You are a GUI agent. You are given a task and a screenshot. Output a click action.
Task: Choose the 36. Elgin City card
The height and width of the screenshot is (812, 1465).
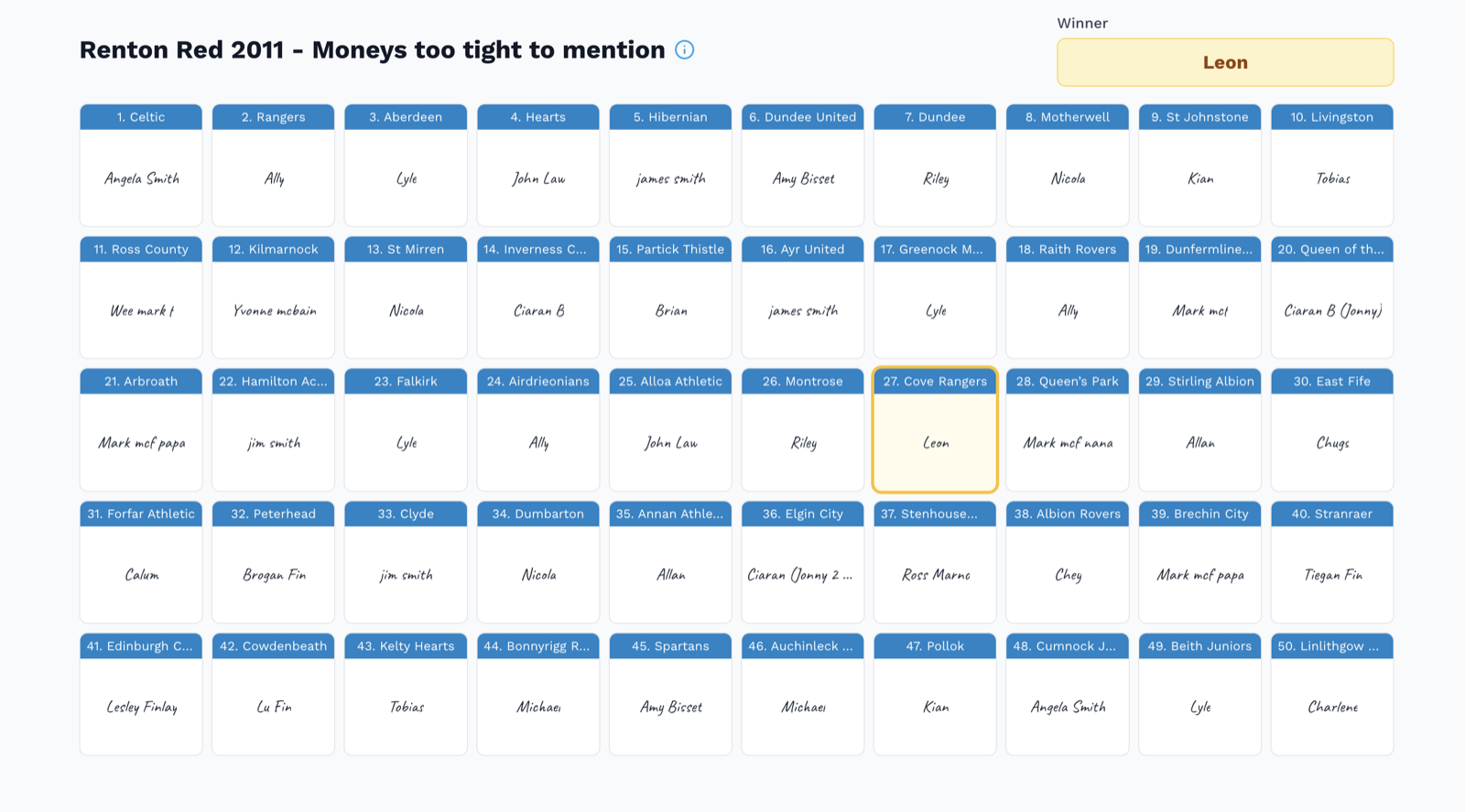coord(803,562)
